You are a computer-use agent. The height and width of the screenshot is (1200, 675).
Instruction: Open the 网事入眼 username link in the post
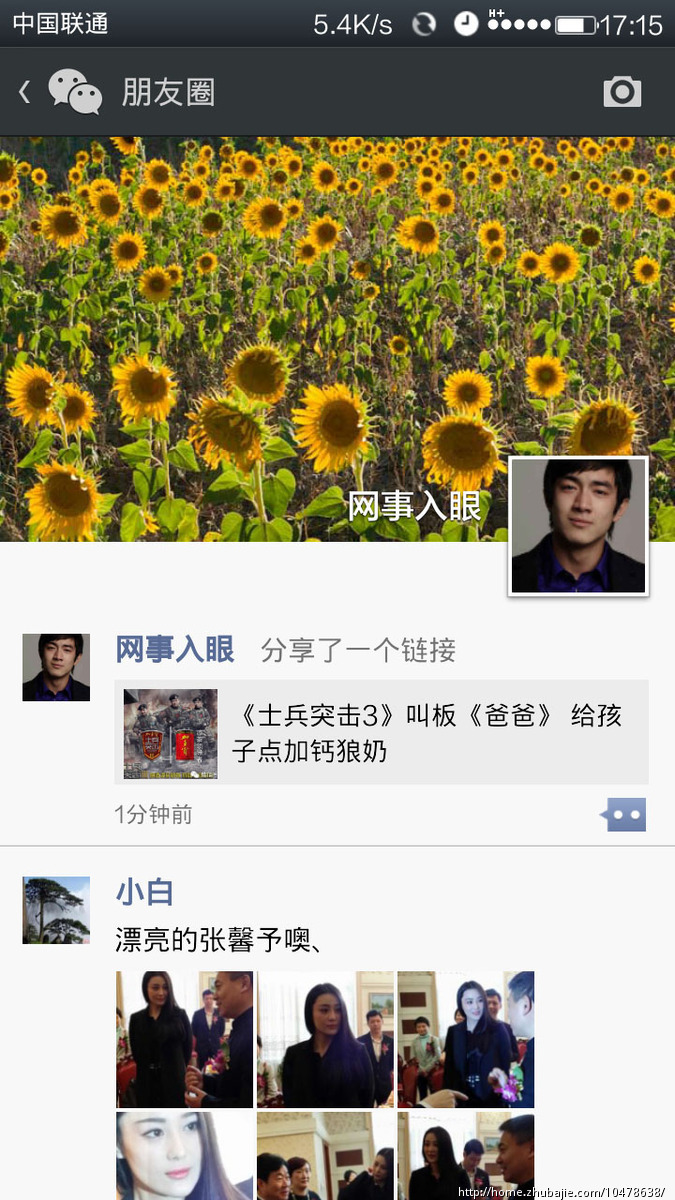click(x=175, y=650)
